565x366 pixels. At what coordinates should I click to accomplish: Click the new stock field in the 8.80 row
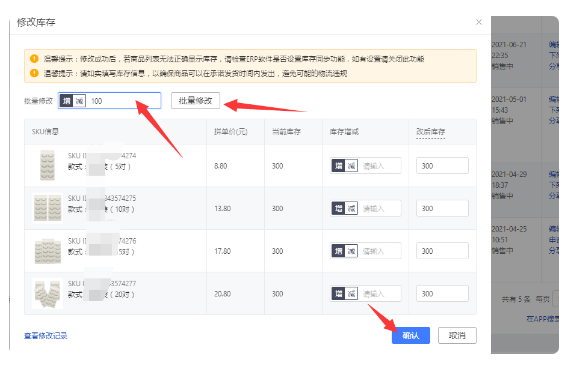tap(442, 166)
